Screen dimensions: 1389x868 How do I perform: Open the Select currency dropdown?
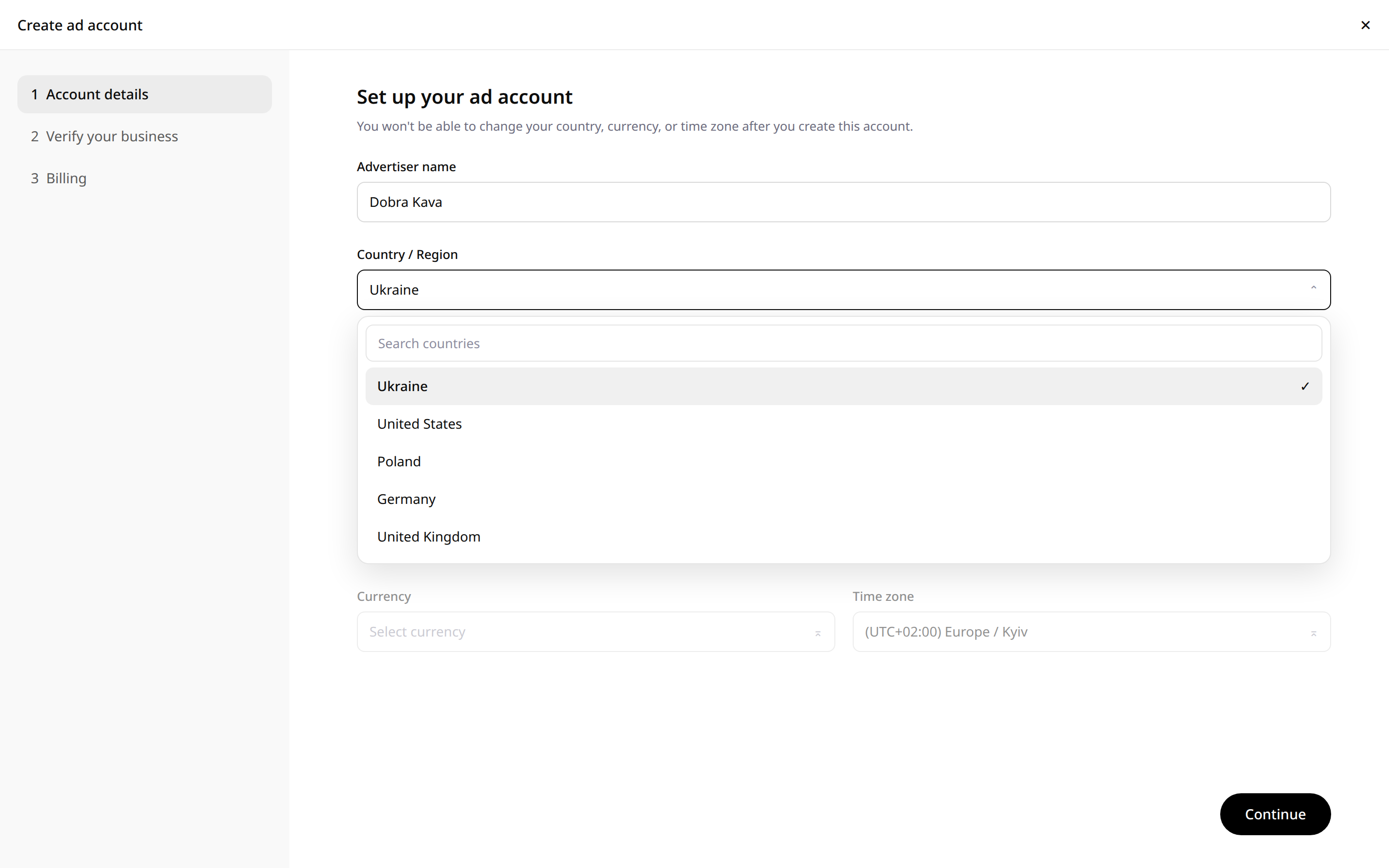tap(596, 632)
